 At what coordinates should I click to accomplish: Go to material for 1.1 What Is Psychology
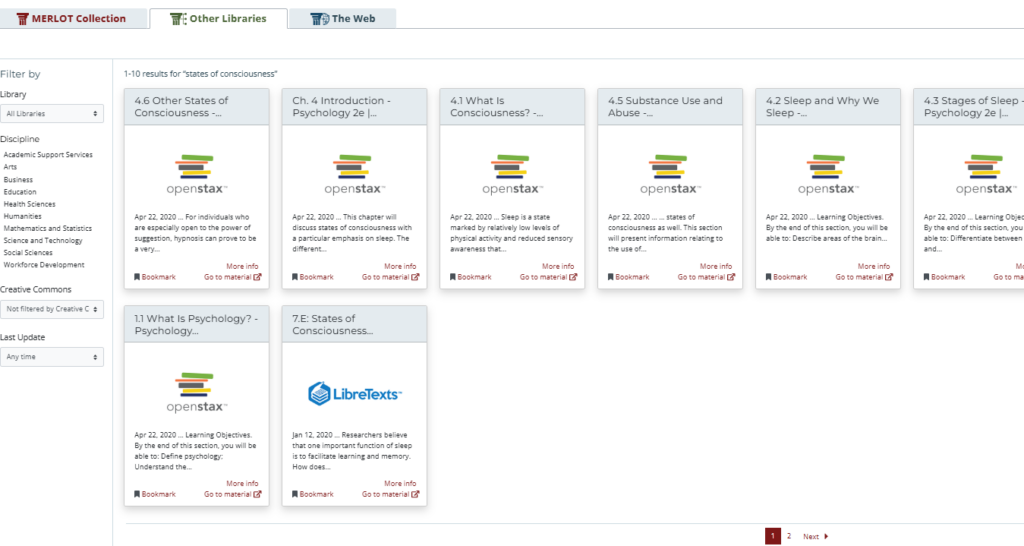232,494
